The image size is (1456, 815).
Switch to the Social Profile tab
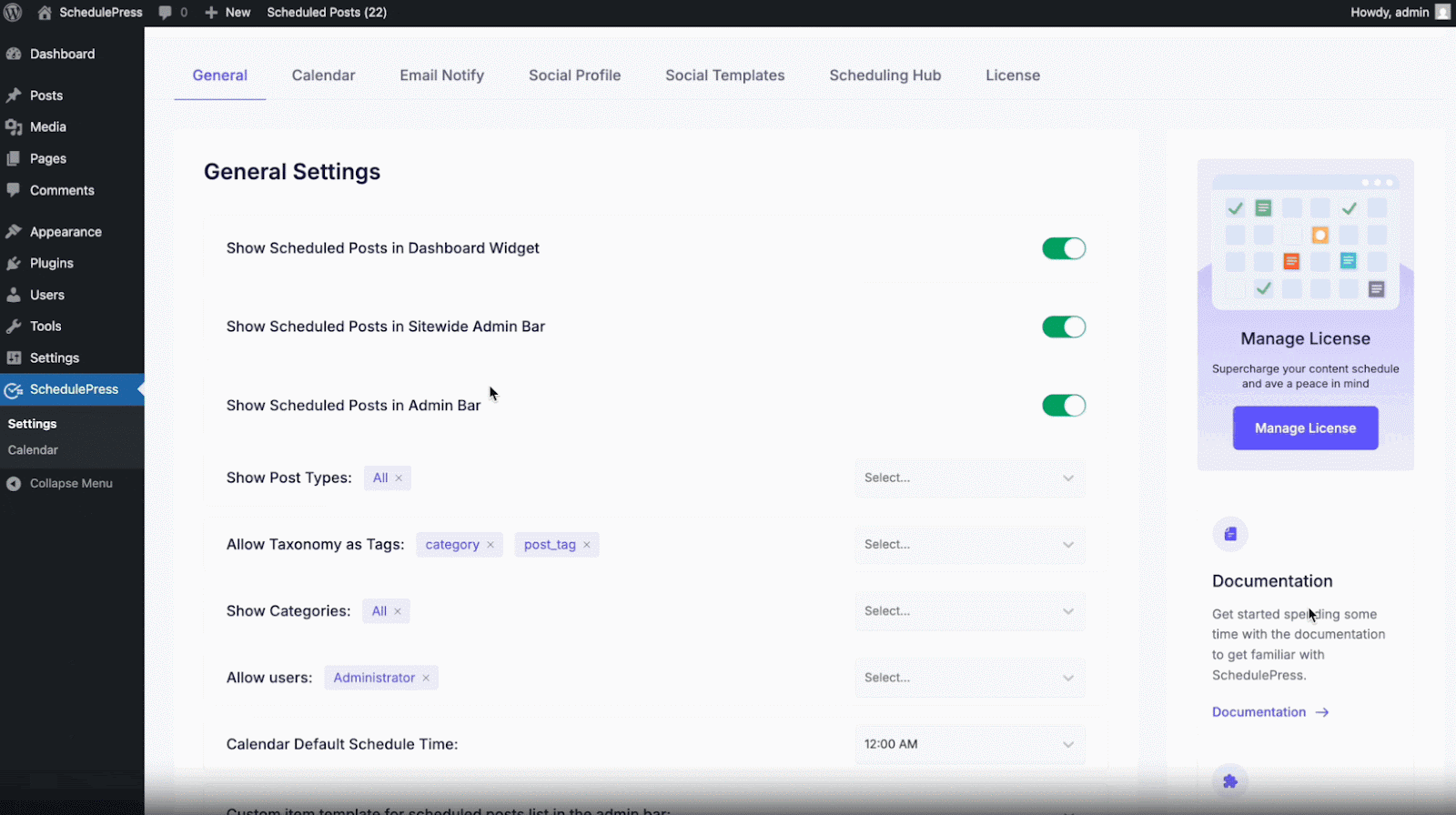pos(575,75)
